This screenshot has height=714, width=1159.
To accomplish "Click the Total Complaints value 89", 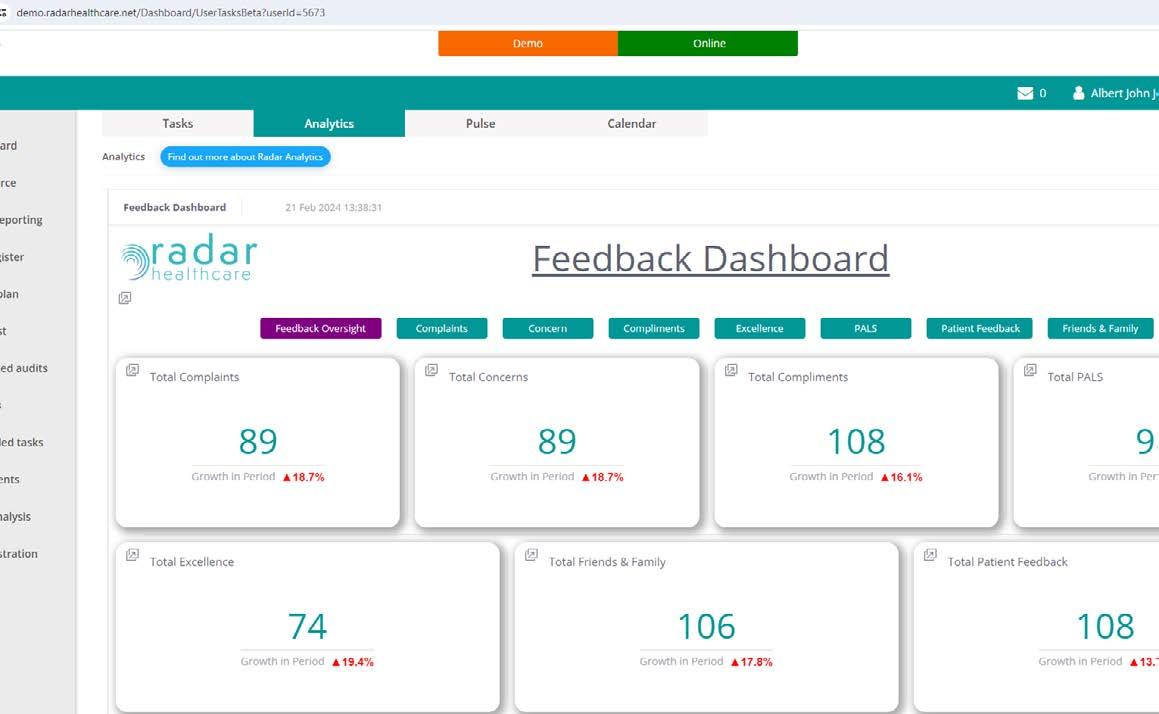I will (x=258, y=441).
